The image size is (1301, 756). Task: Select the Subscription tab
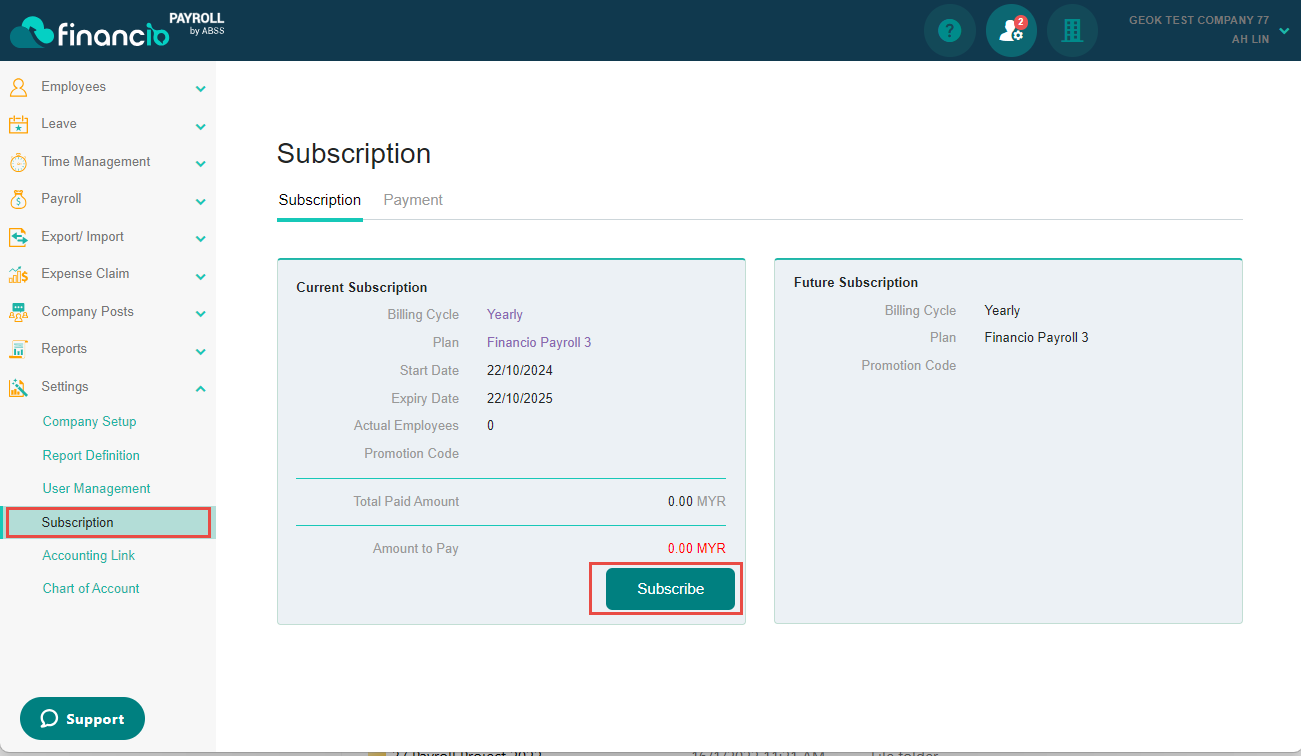click(x=320, y=200)
